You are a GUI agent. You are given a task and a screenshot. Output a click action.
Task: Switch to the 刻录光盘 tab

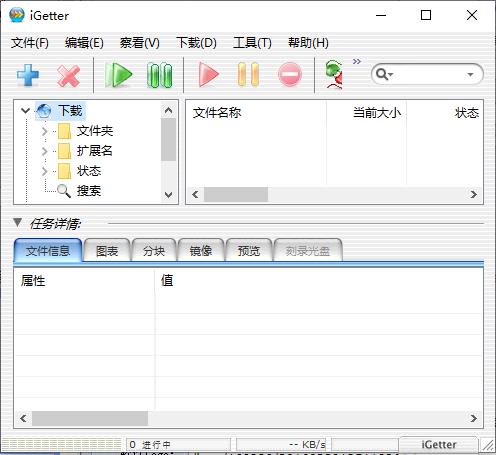[x=308, y=251]
